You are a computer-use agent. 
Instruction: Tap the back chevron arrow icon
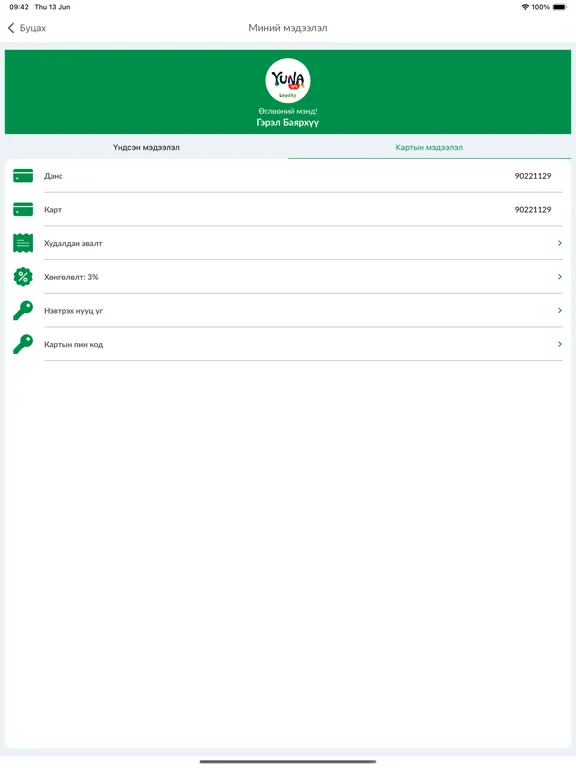pos(11,28)
